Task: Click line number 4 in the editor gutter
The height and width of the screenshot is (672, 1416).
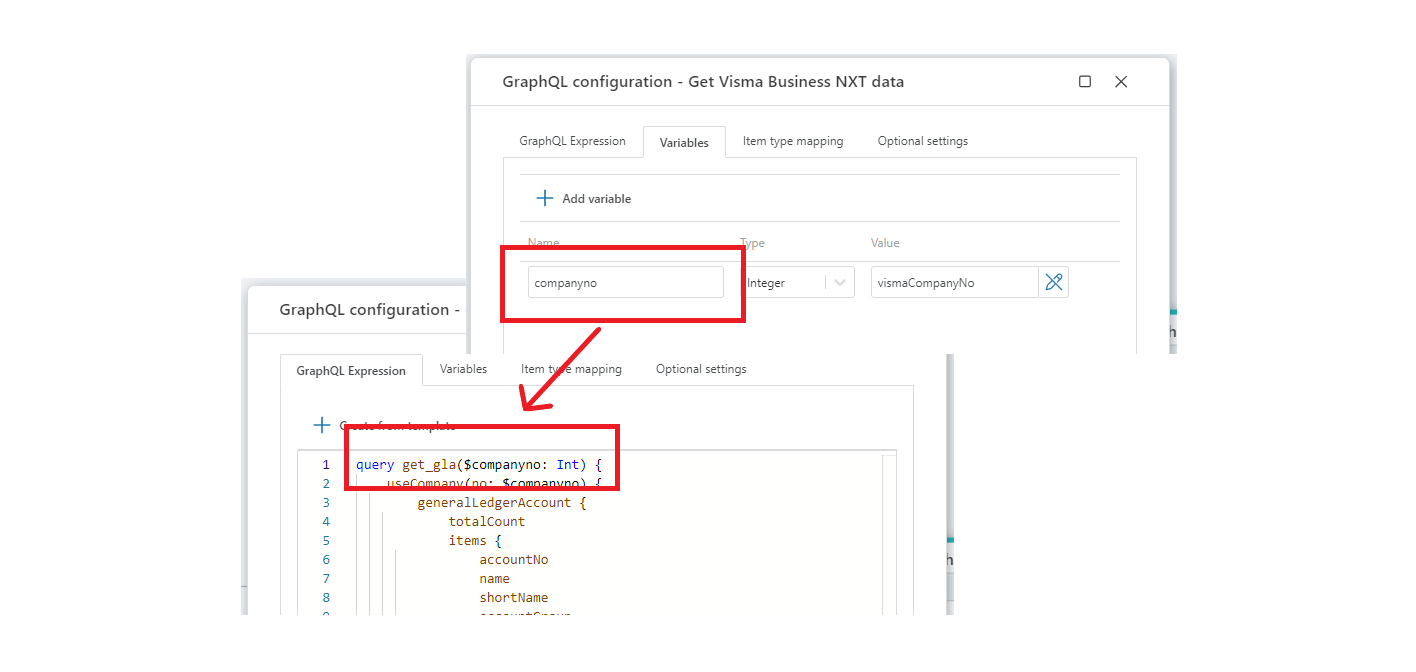Action: [326, 521]
